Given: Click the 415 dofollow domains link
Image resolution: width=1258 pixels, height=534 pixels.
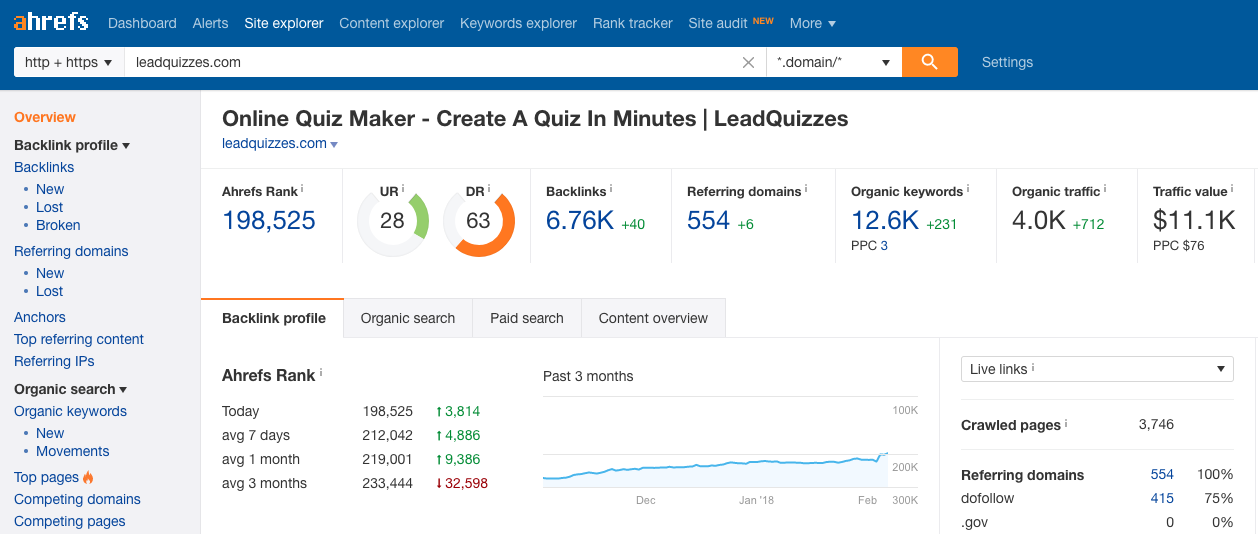Looking at the screenshot, I should (x=1162, y=498).
